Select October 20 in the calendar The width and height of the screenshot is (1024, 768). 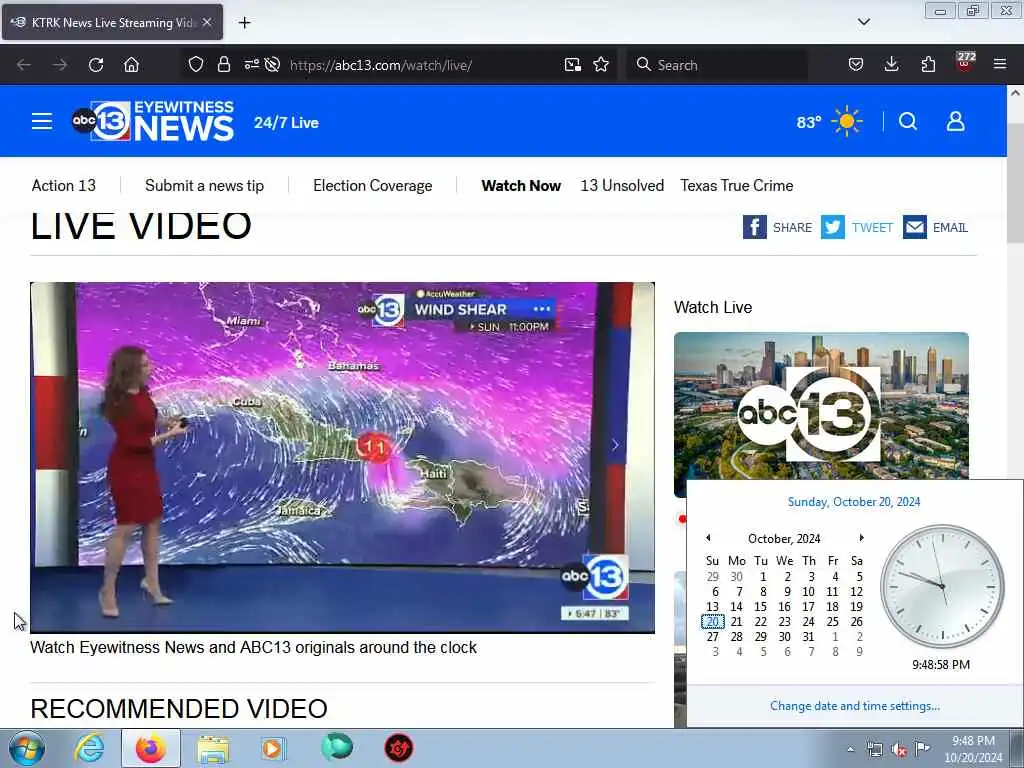(712, 622)
